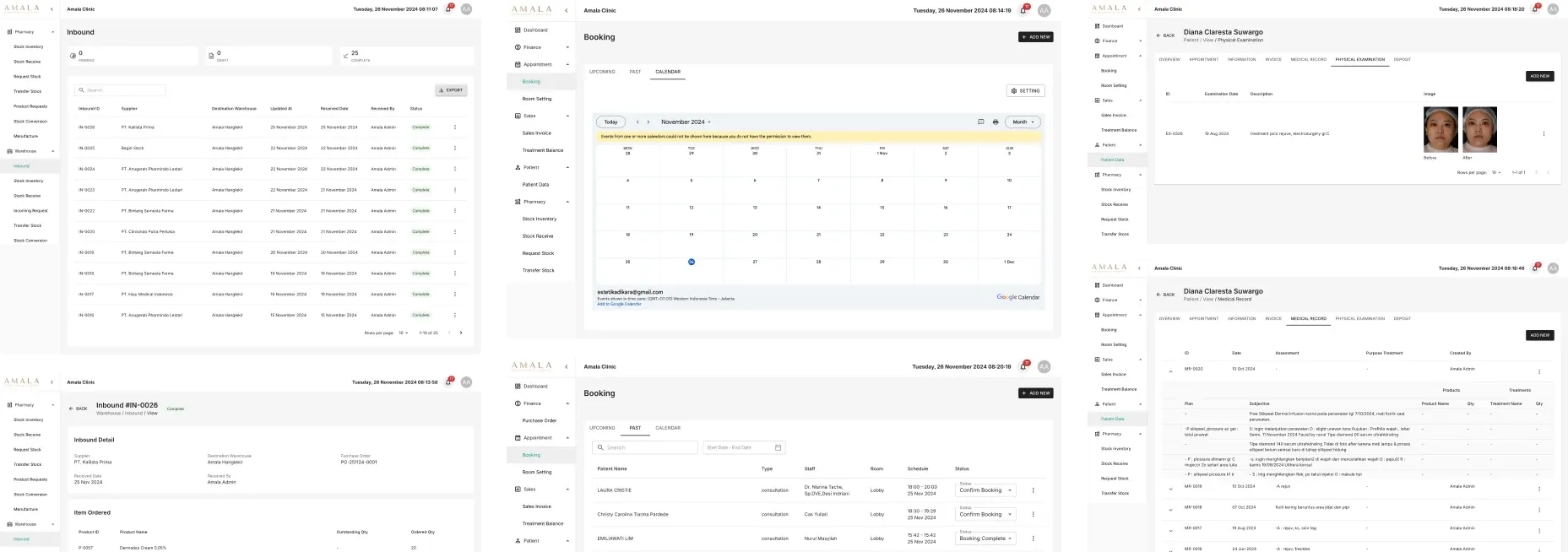Click ADD NEW on the Booking calendar screen

coord(1036,37)
